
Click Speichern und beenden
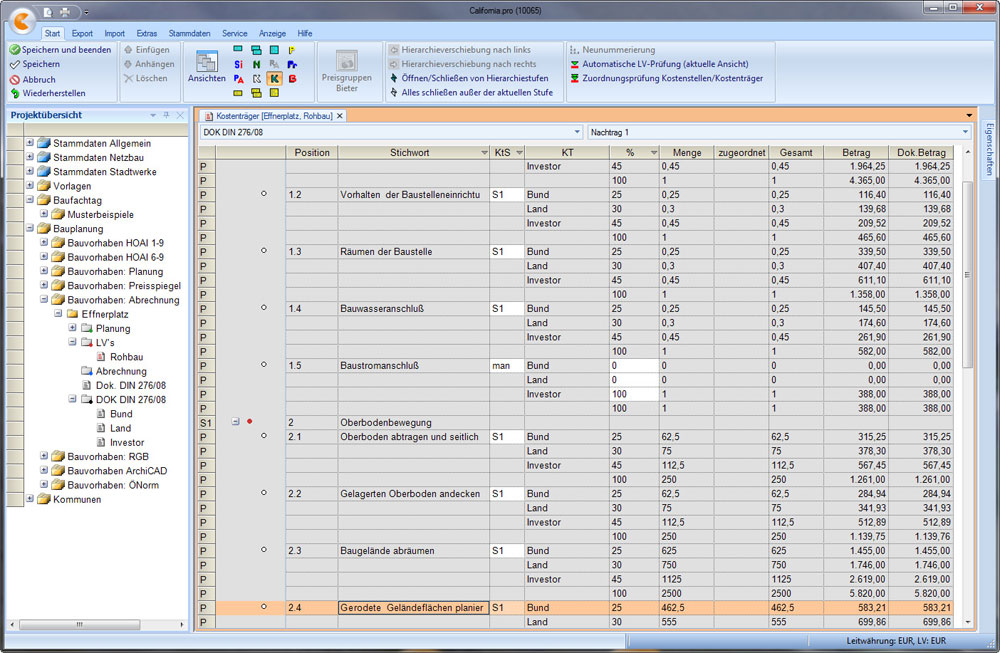[60, 49]
